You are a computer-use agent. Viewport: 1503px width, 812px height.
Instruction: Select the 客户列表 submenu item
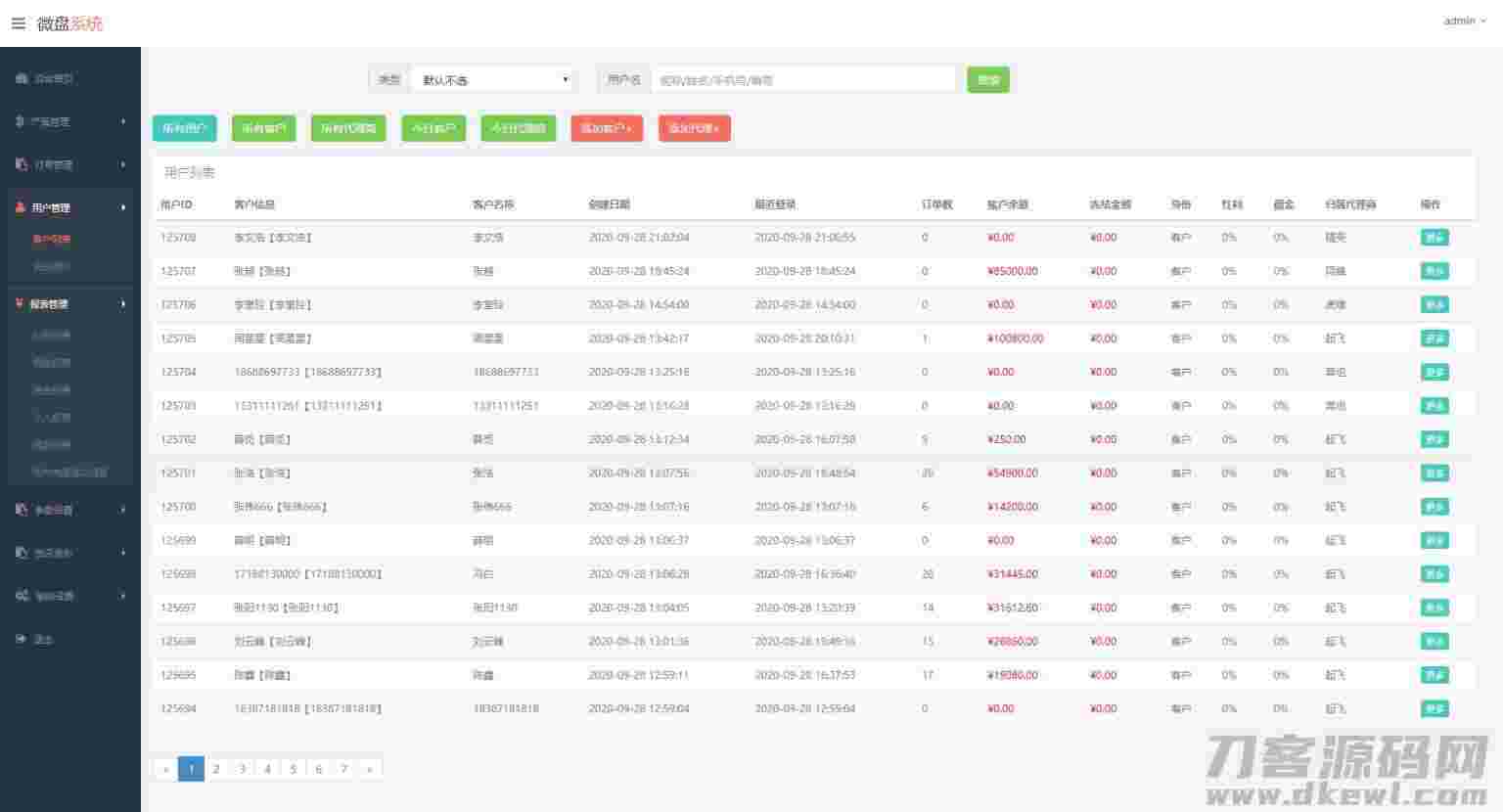[x=52, y=239]
